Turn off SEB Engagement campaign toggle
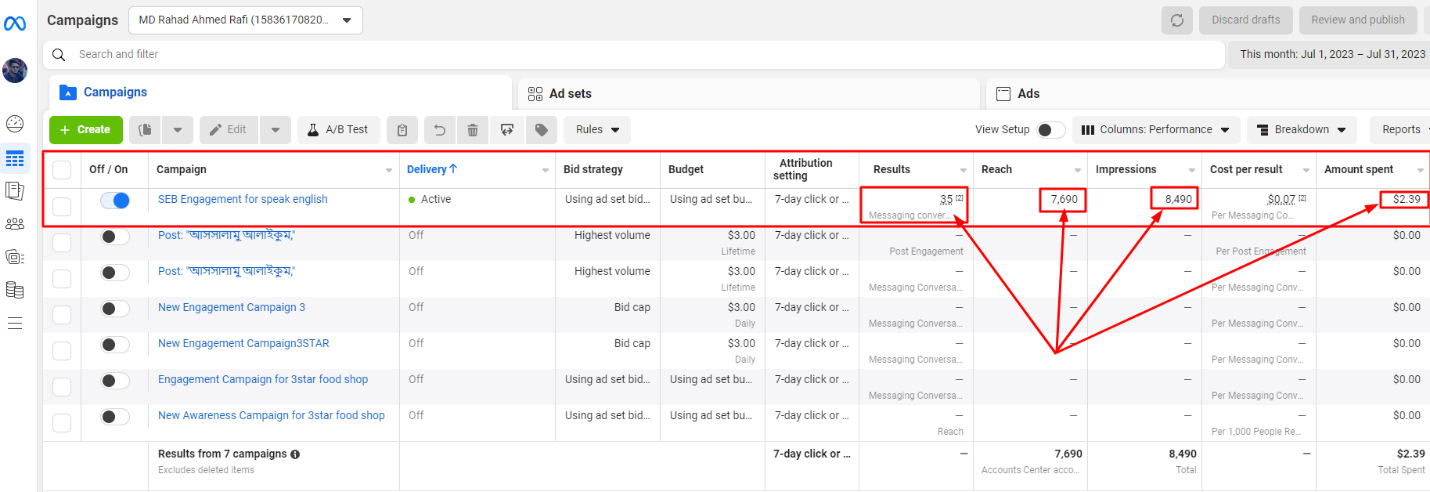Screen dimensions: 1430x492 (x=115, y=201)
